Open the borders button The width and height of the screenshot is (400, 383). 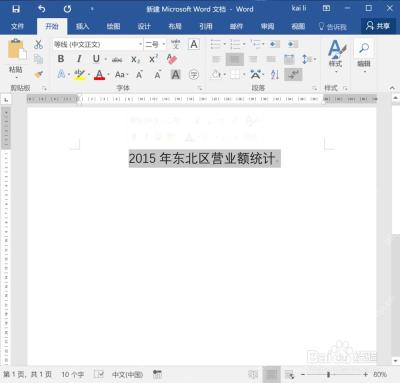point(235,74)
